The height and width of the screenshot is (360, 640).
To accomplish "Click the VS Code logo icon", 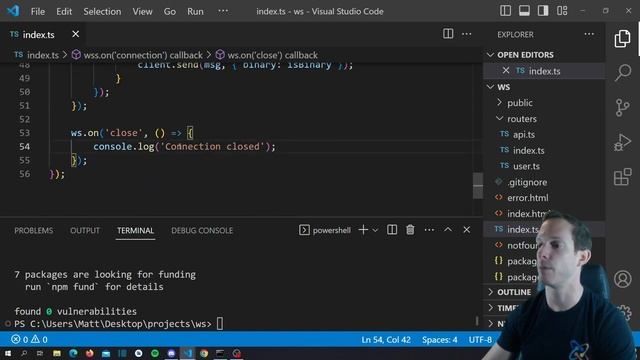I will point(13,11).
